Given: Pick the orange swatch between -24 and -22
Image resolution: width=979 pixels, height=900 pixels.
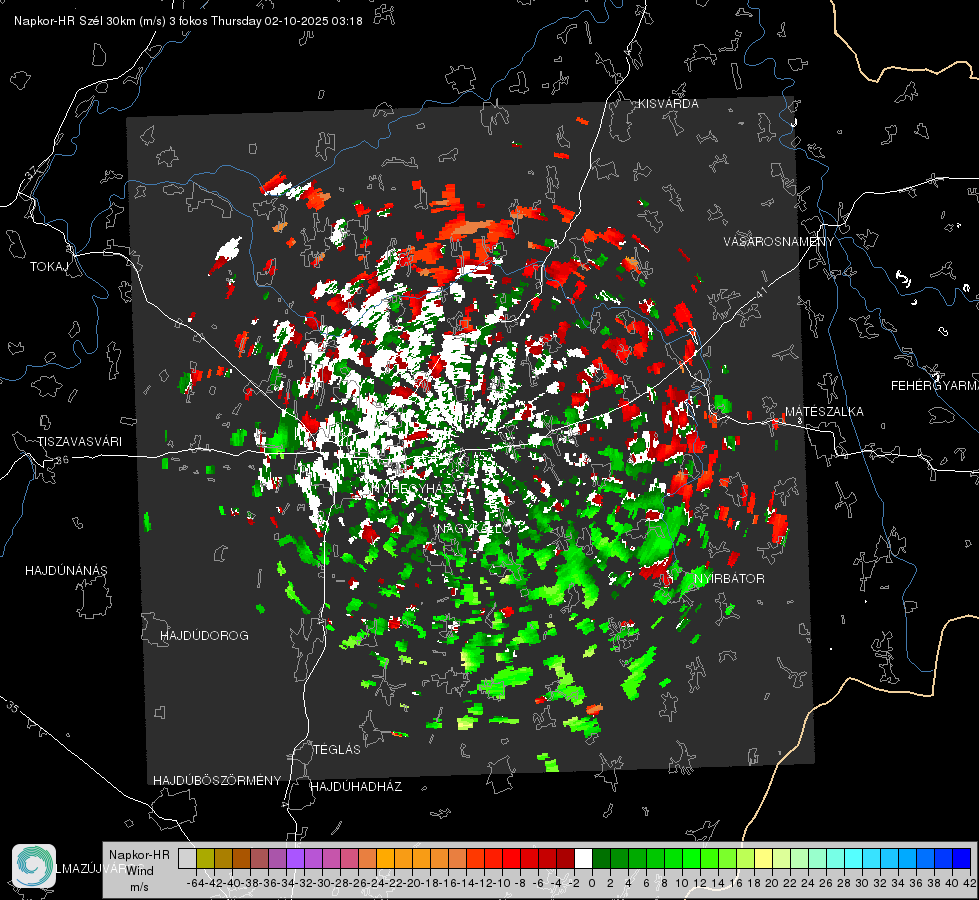Looking at the screenshot, I should point(385,858).
